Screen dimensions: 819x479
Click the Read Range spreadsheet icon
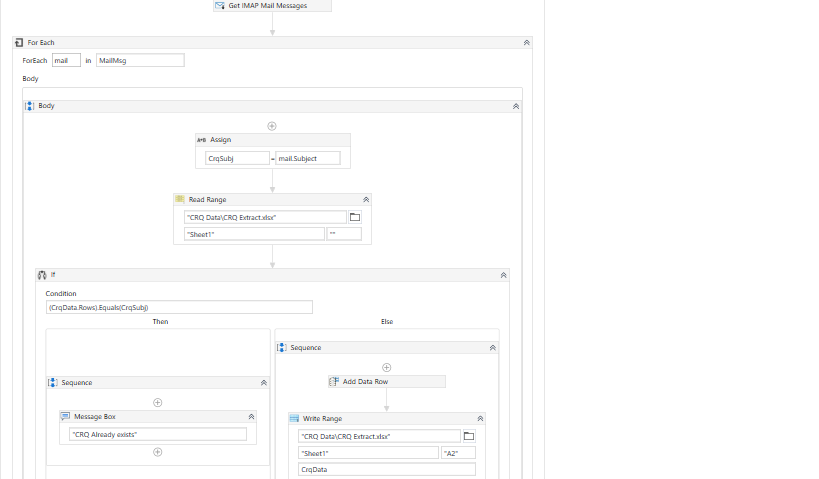(x=180, y=199)
